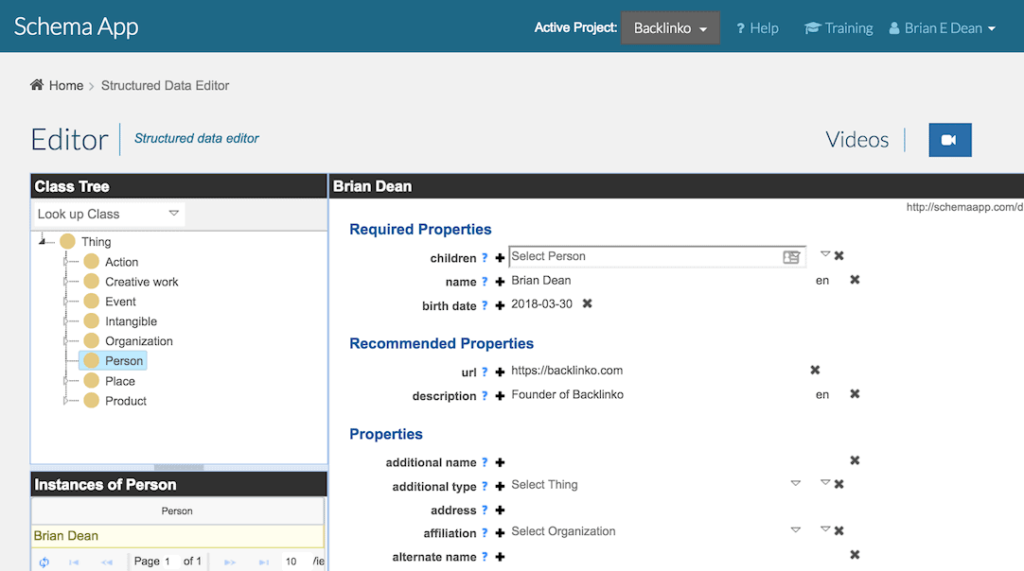Remove the Brian Dean name value
Viewport: 1024px width, 571px height.
tap(854, 280)
